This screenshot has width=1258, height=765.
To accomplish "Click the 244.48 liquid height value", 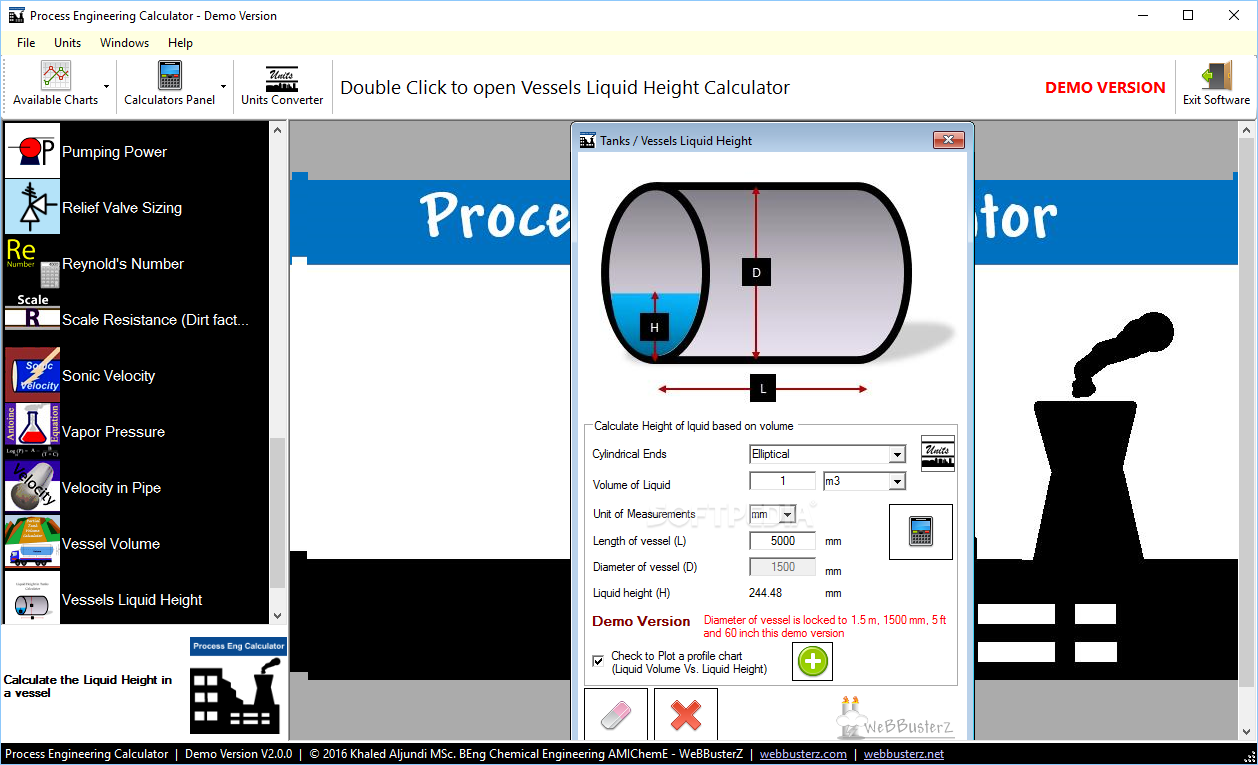I will point(766,593).
